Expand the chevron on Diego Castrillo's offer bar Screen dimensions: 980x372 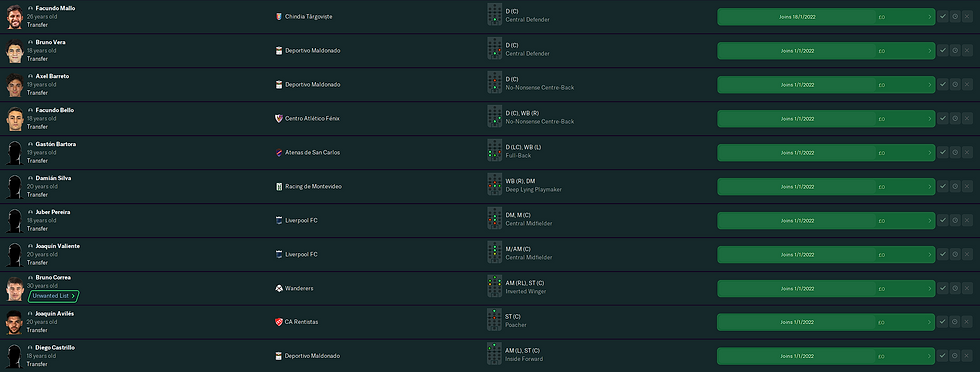coord(929,356)
